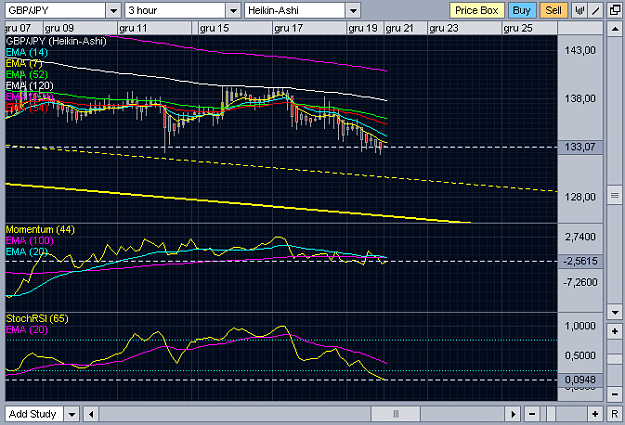Click the -7,2600 momentum axis label
The width and height of the screenshot is (625, 425).
point(580,283)
